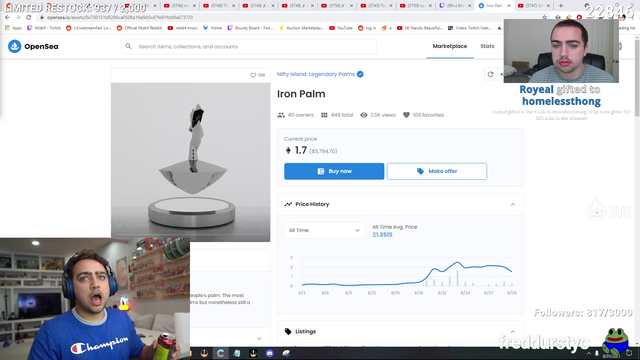Show hidden system tray icons

589,353
